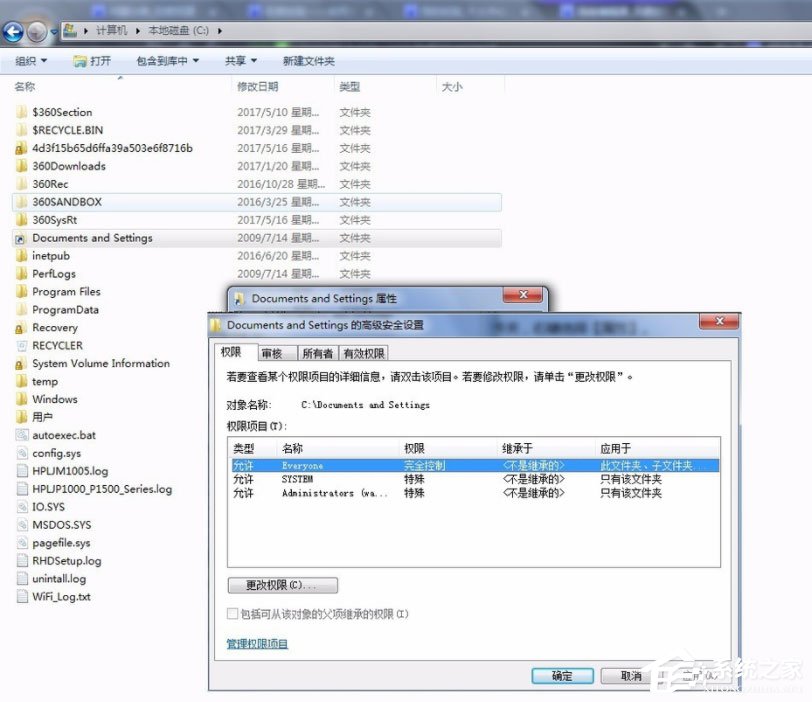Select the inetpub folder icon
Viewport: 812px width, 702px height.
click(x=22, y=256)
